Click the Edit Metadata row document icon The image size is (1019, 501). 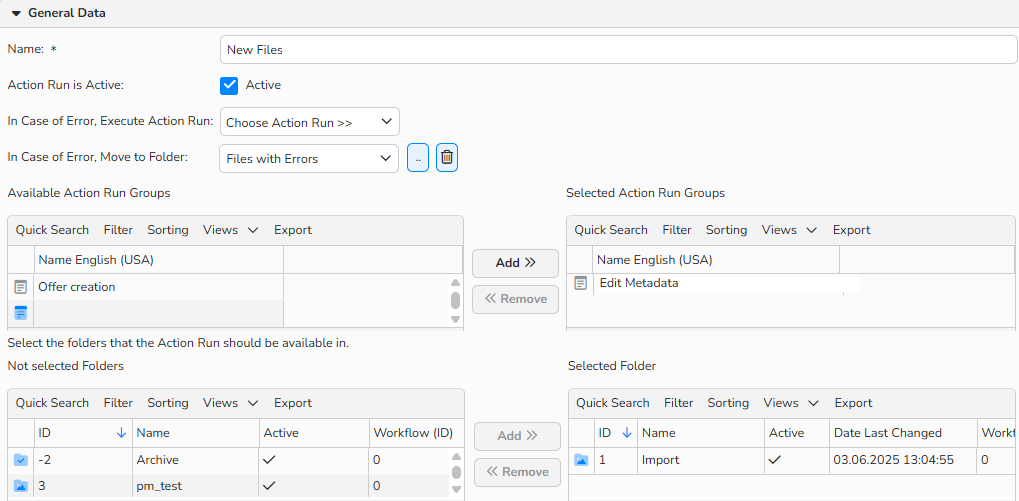(581, 283)
